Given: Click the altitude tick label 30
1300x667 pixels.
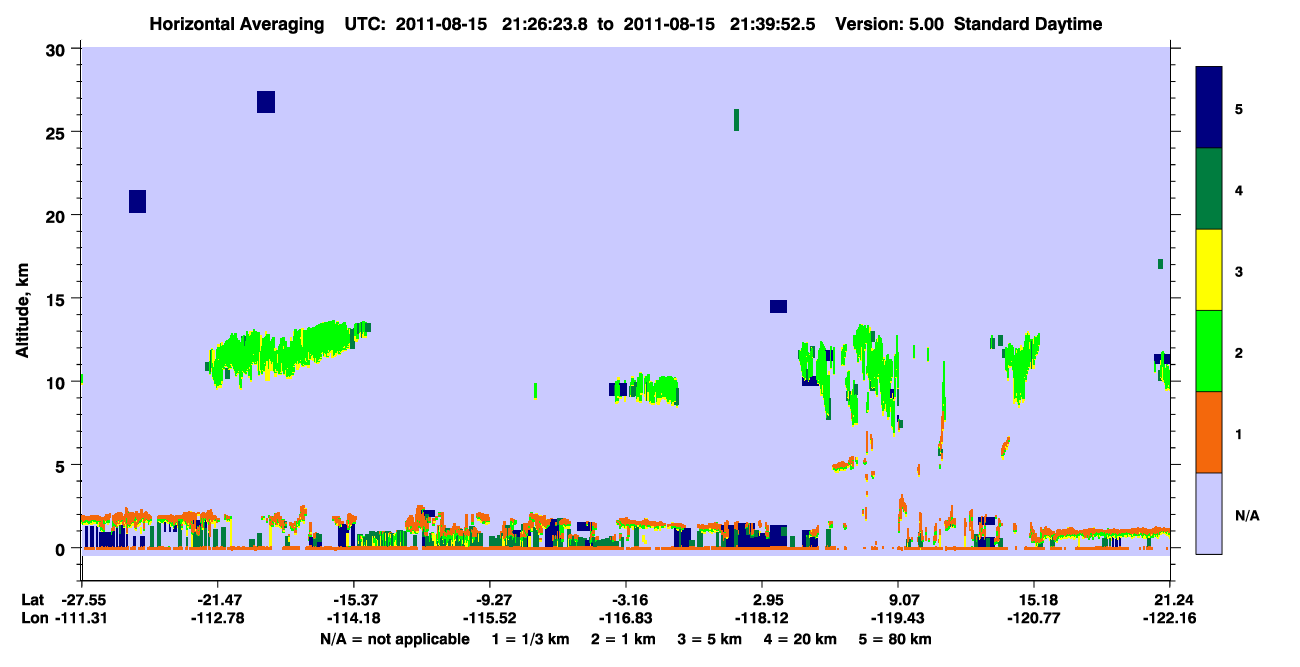Looking at the screenshot, I should 58,50.
